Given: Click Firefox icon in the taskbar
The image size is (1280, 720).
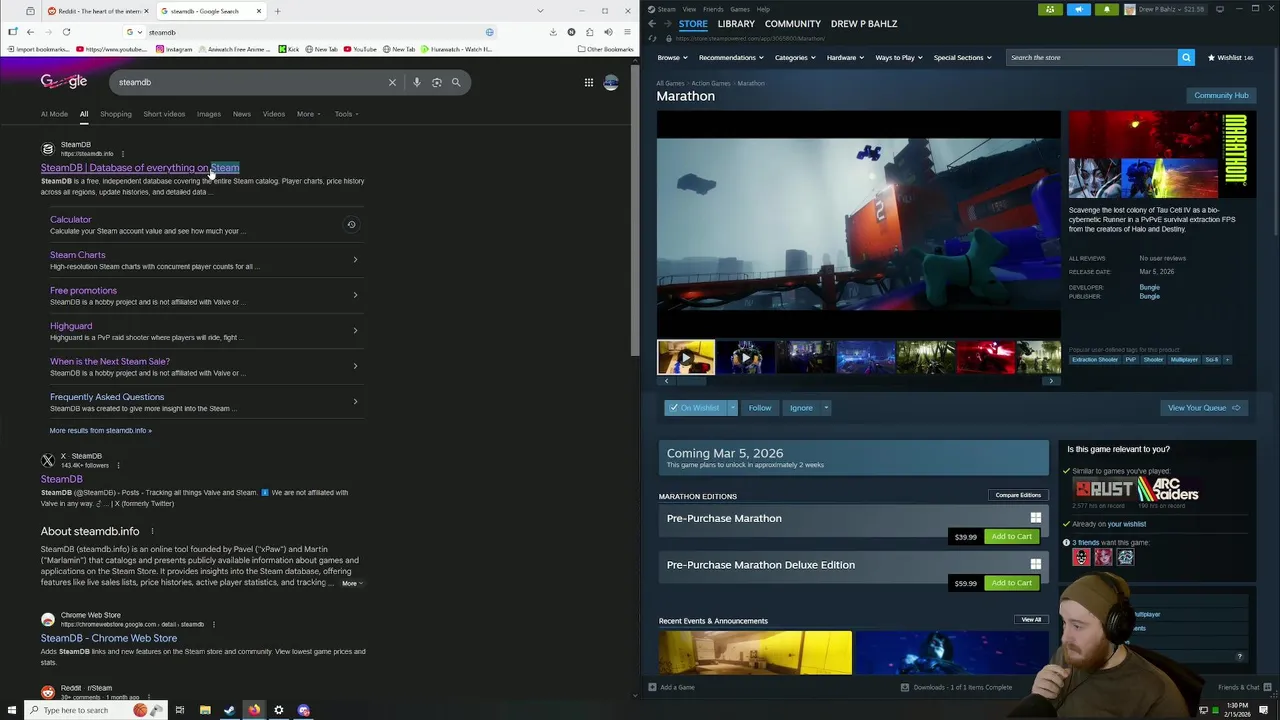Looking at the screenshot, I should tap(254, 710).
